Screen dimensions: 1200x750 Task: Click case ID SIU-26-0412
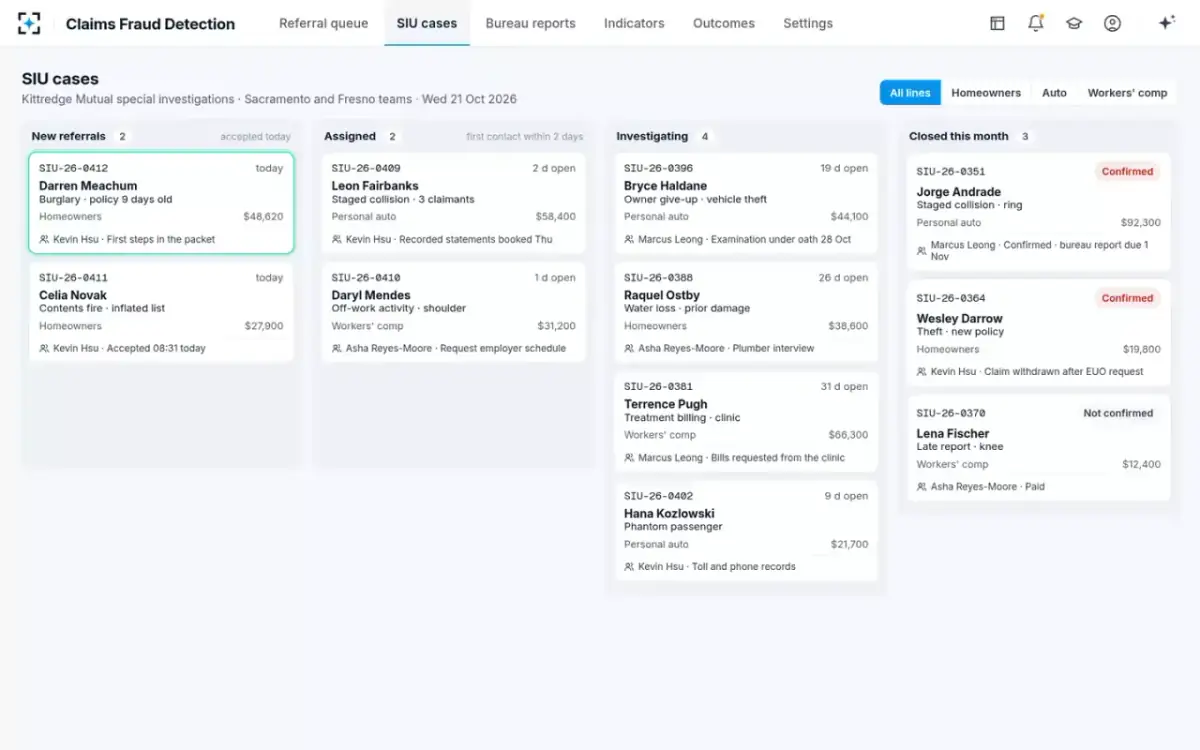[x=73, y=168]
